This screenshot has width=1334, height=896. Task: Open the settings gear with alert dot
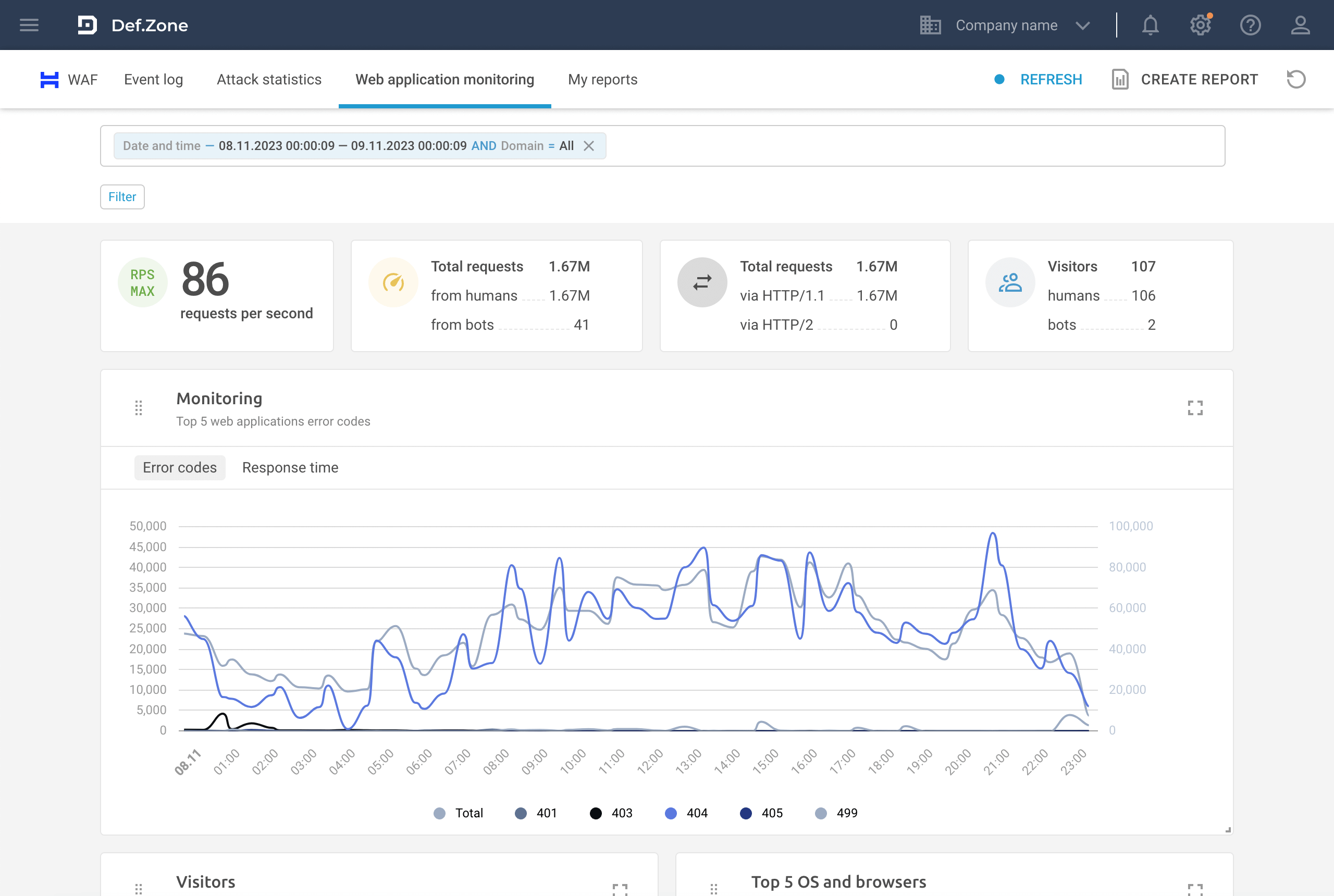pos(1200,24)
